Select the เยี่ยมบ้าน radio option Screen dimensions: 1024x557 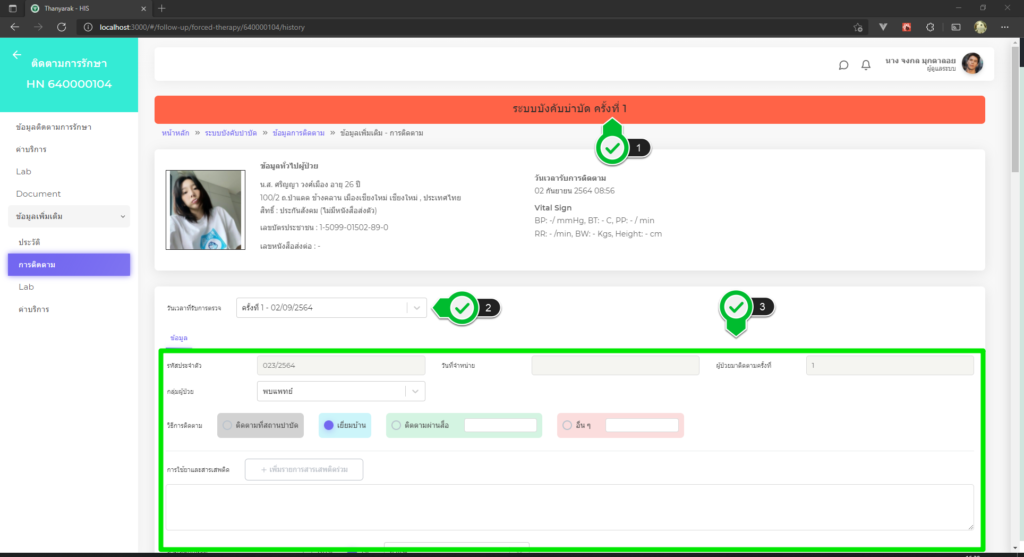(x=328, y=425)
